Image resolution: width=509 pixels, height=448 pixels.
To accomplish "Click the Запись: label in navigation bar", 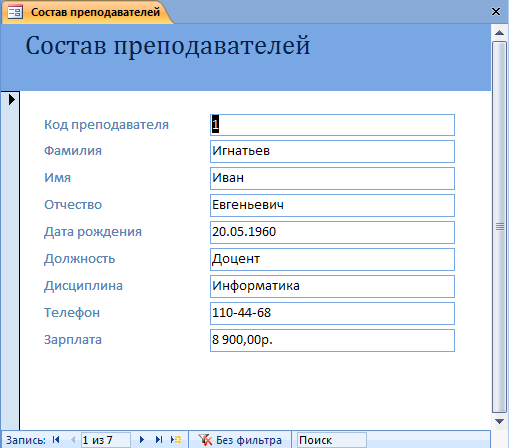I will click(x=26, y=440).
